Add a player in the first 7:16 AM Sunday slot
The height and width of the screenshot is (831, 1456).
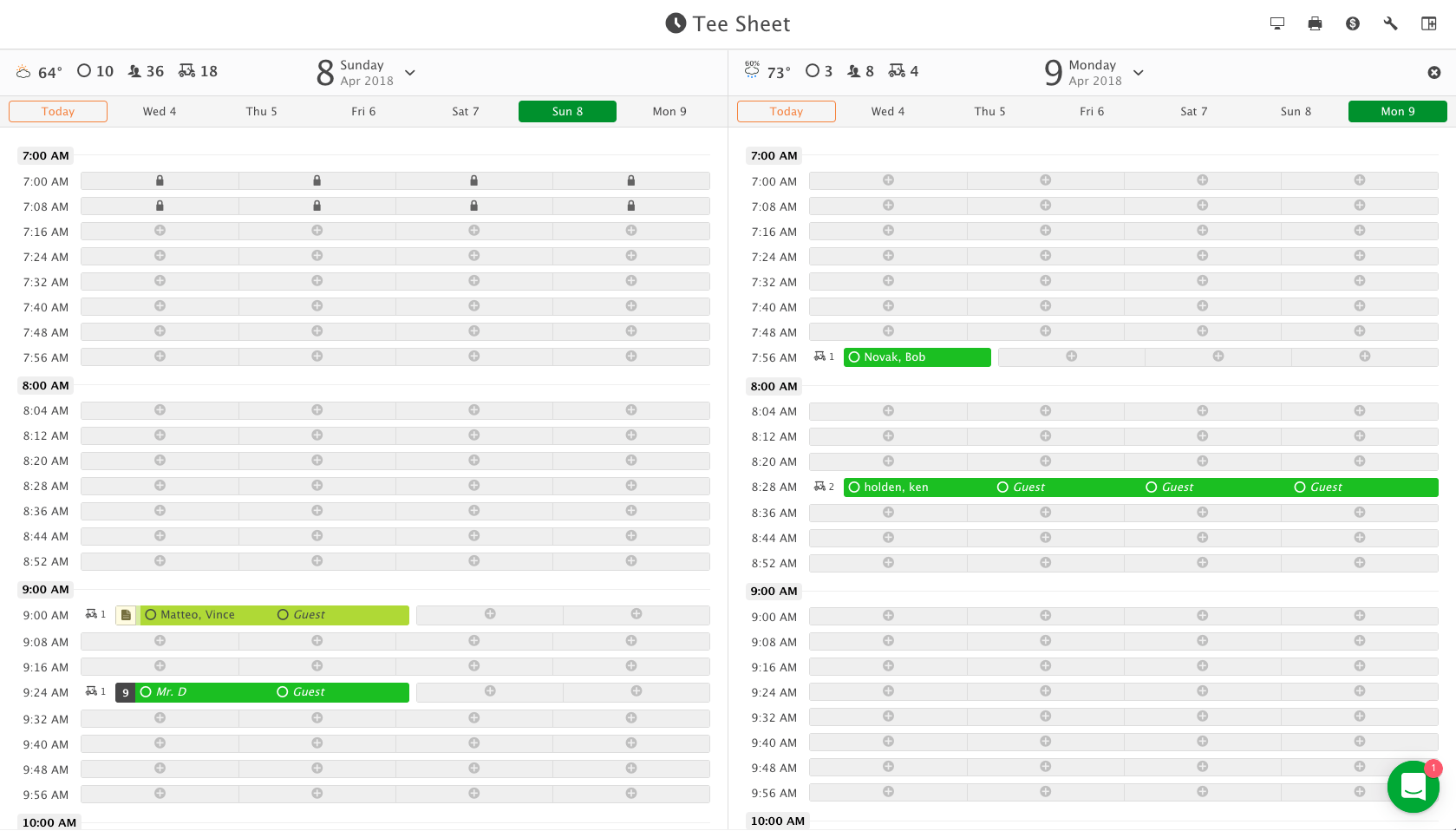coord(160,231)
